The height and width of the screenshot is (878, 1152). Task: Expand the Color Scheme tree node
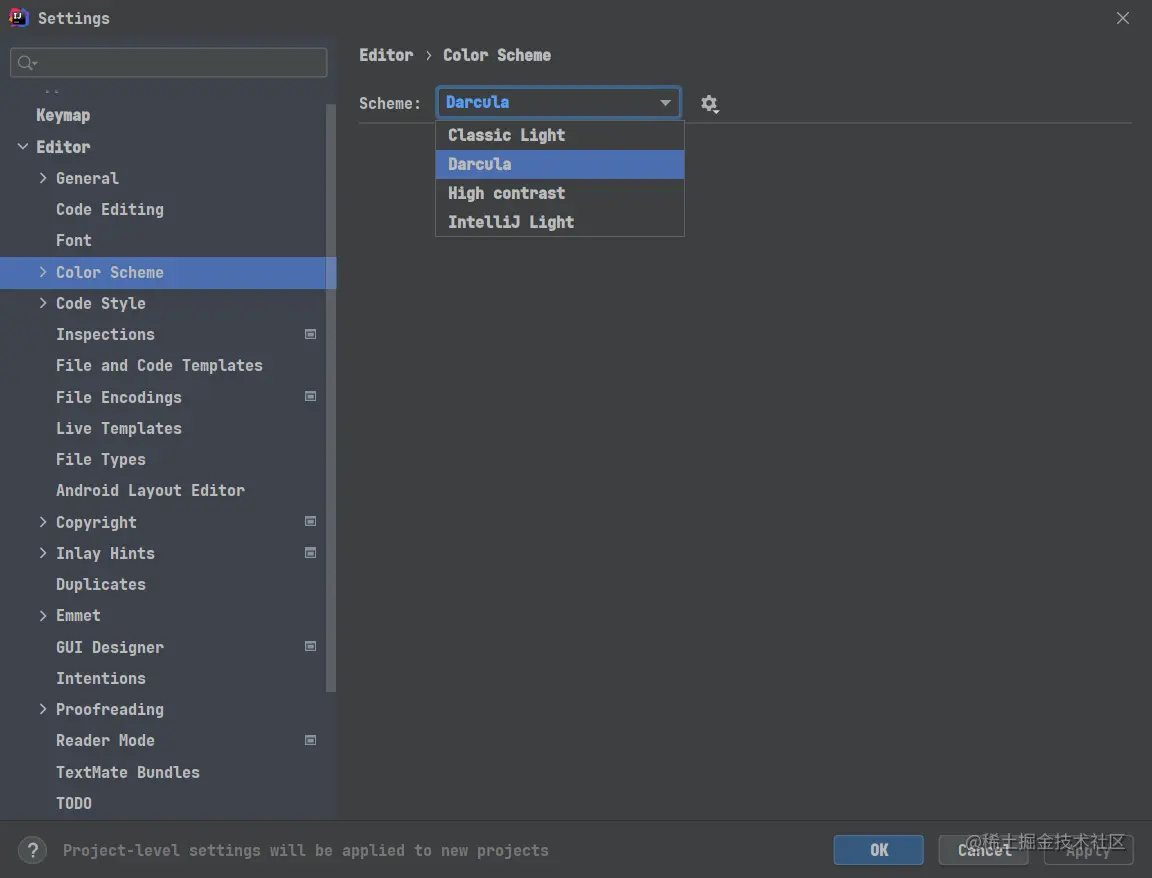click(43, 272)
